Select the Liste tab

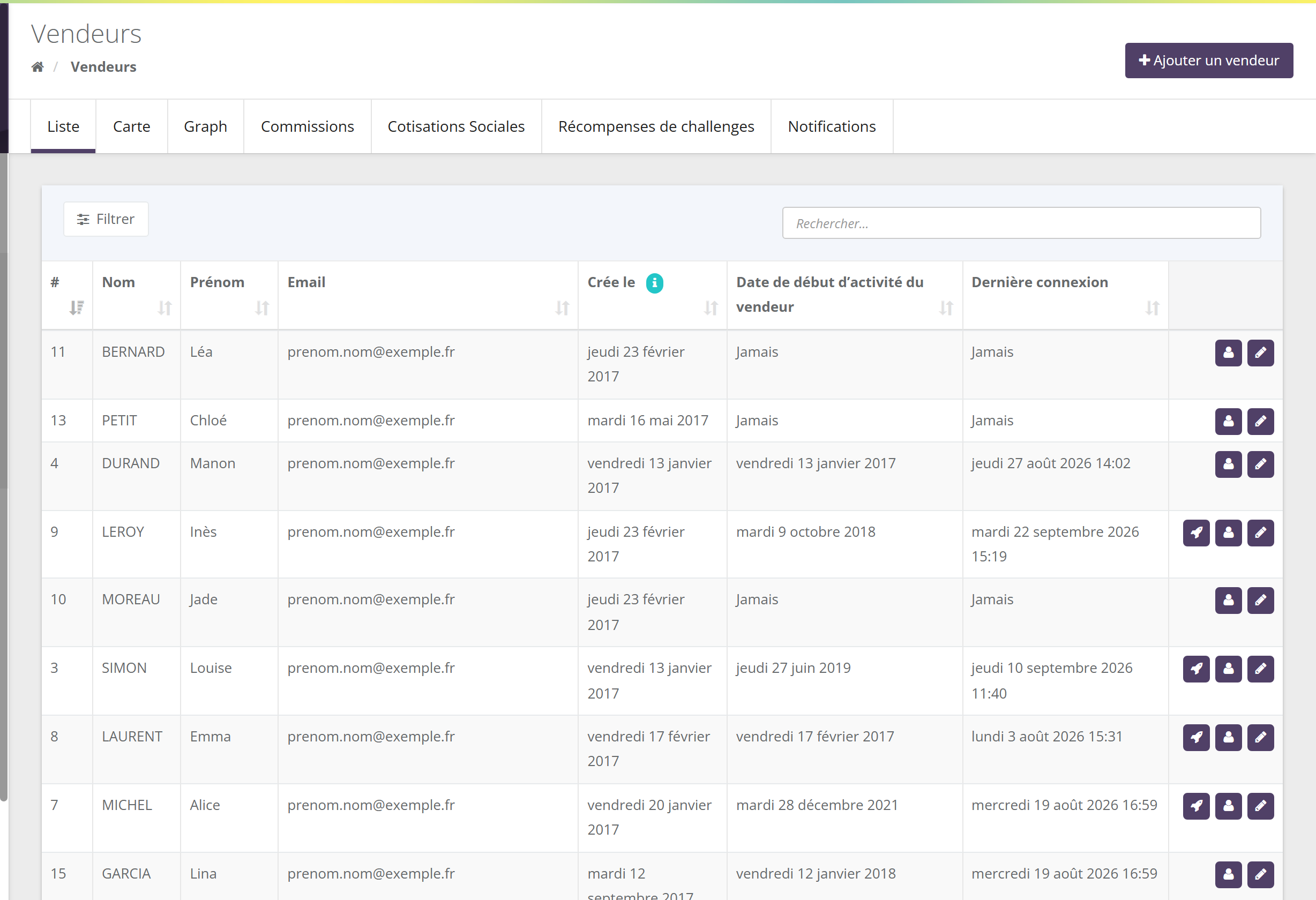pyautogui.click(x=63, y=126)
